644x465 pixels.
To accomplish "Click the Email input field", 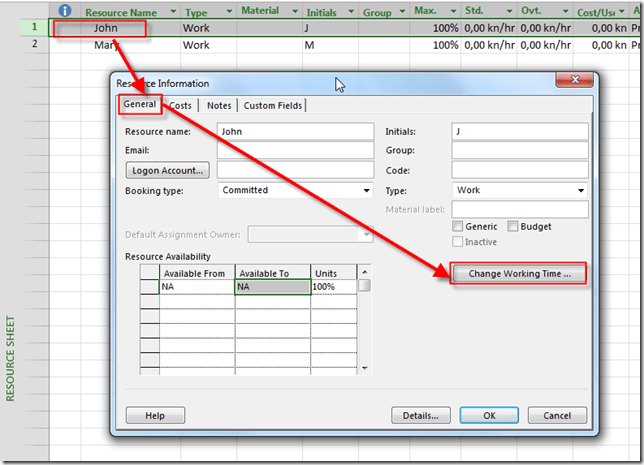I will (x=294, y=151).
